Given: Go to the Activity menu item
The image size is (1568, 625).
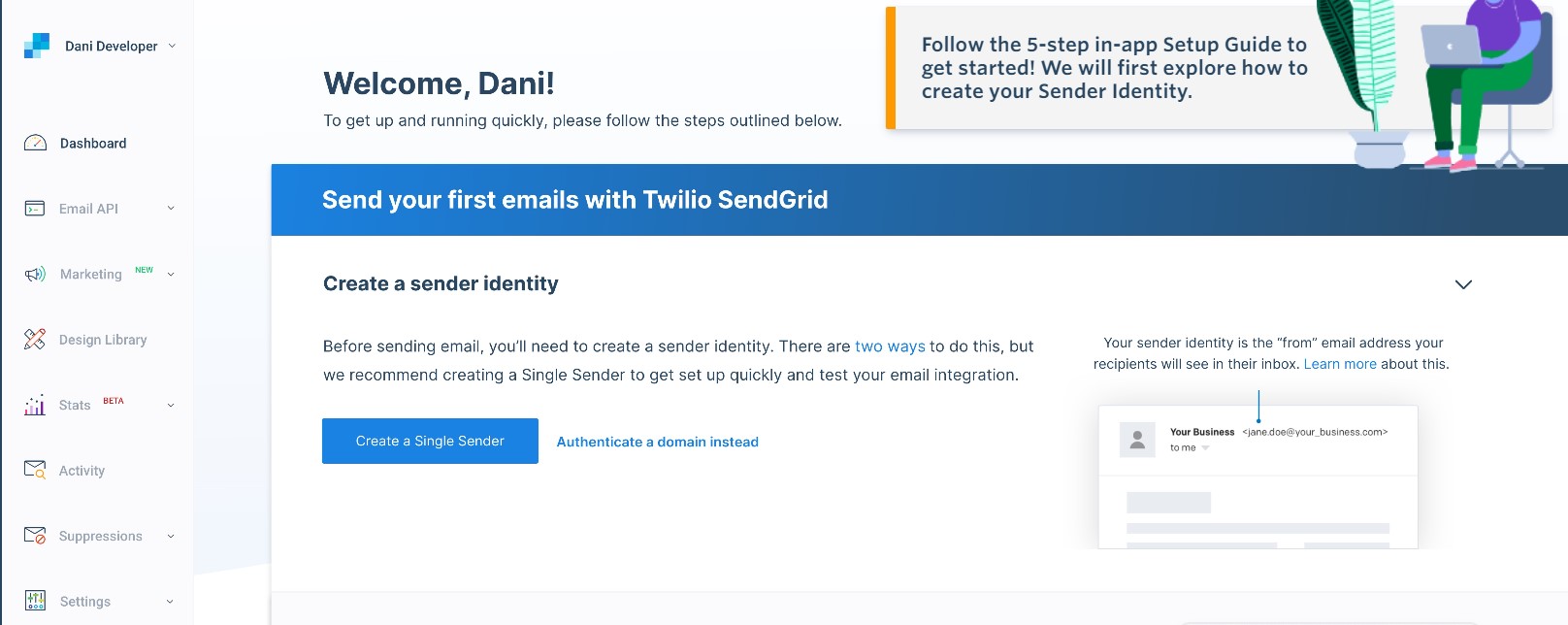Looking at the screenshot, I should coord(82,471).
